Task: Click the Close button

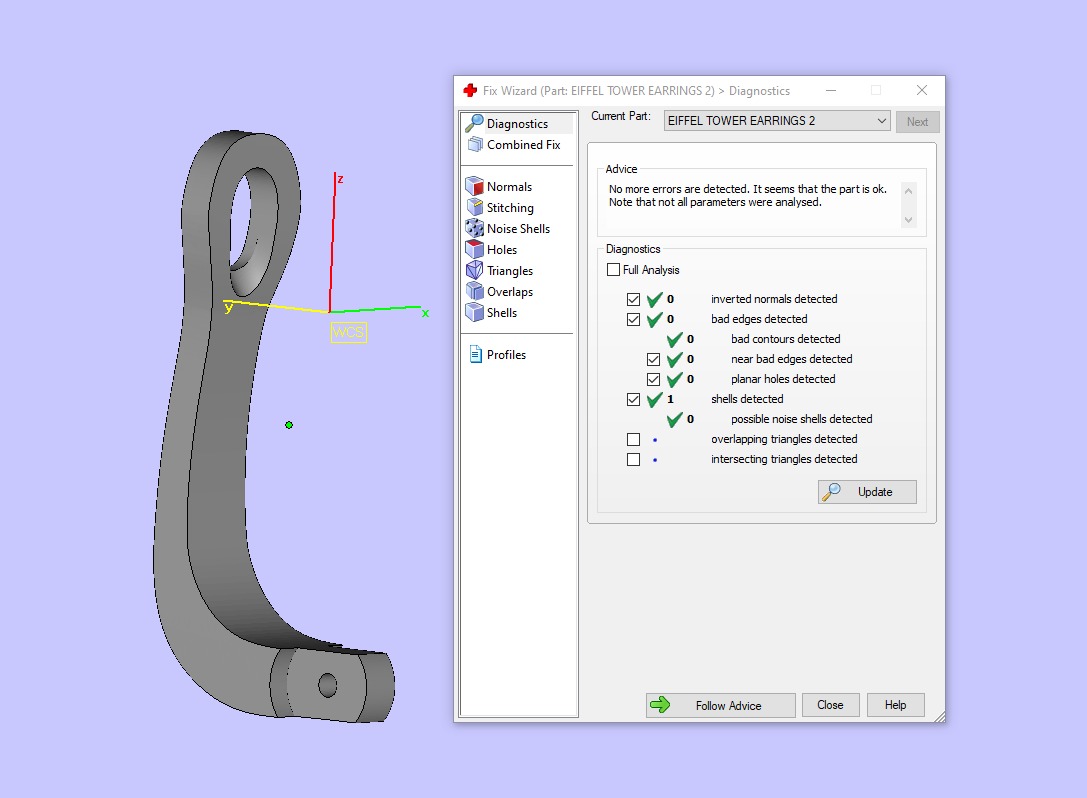Action: [x=831, y=705]
